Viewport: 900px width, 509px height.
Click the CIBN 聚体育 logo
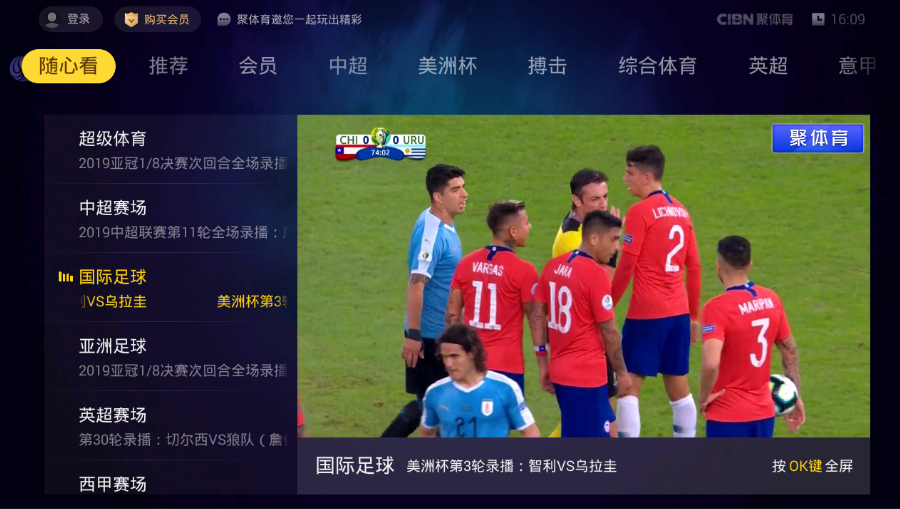(x=754, y=20)
